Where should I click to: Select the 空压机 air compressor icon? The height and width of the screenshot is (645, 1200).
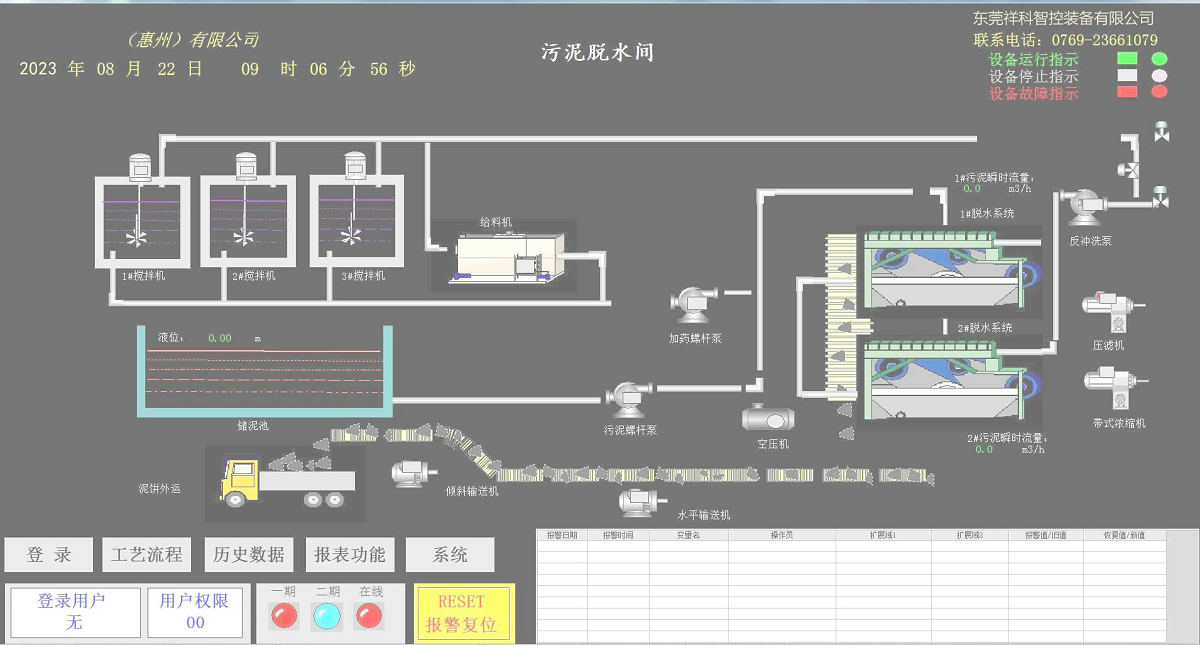pyautogui.click(x=767, y=417)
